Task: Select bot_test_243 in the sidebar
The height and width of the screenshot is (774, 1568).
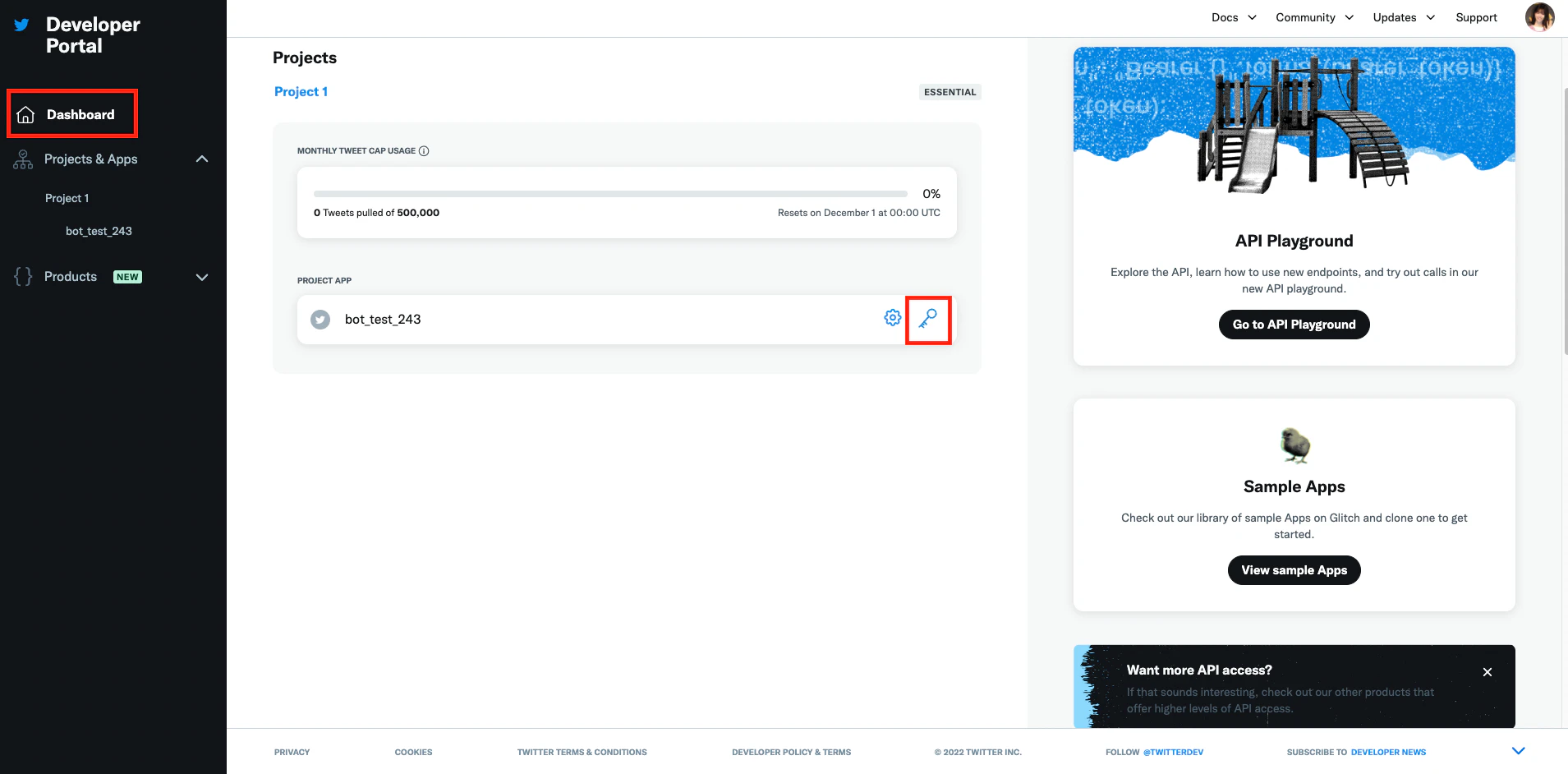Action: [99, 232]
